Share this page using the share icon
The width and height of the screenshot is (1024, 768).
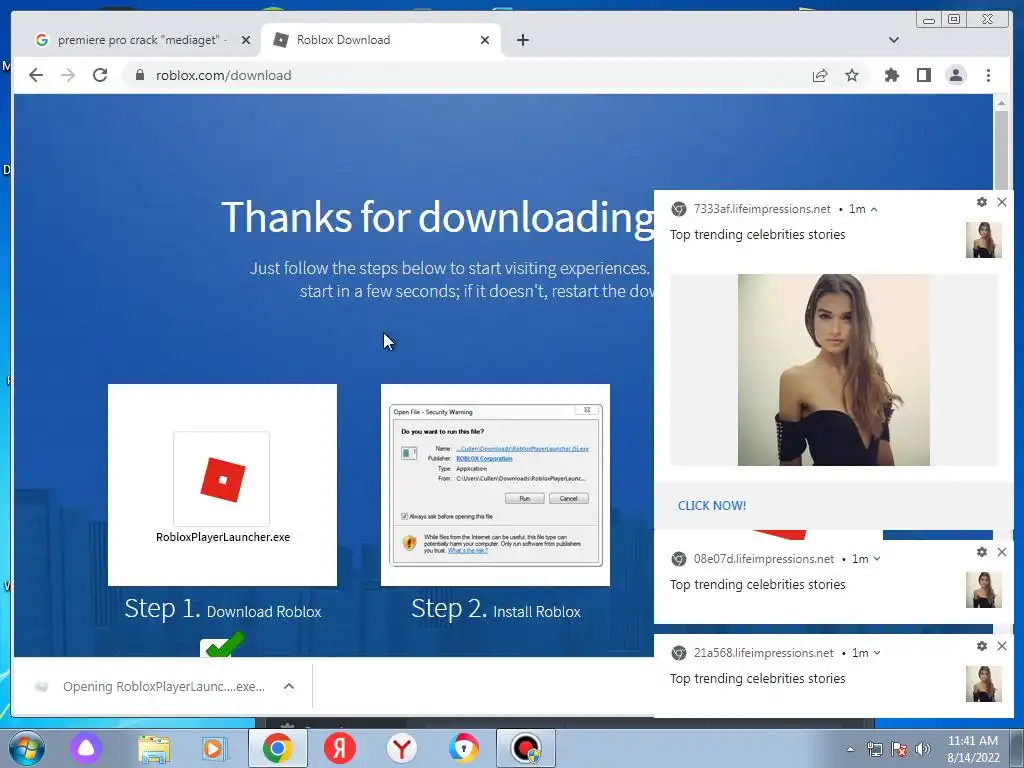[x=820, y=76]
